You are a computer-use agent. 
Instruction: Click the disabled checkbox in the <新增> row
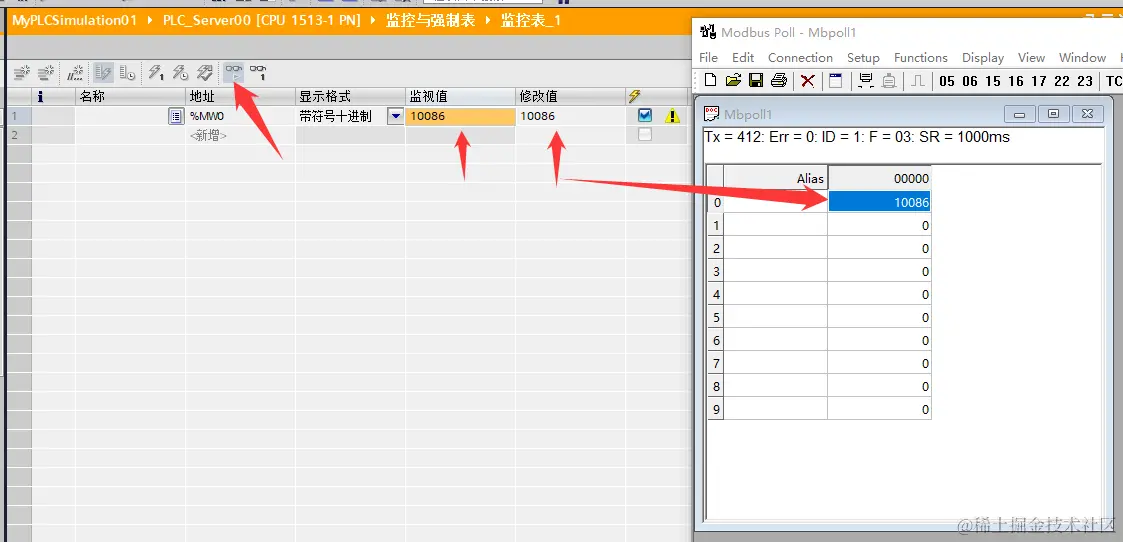(645, 135)
